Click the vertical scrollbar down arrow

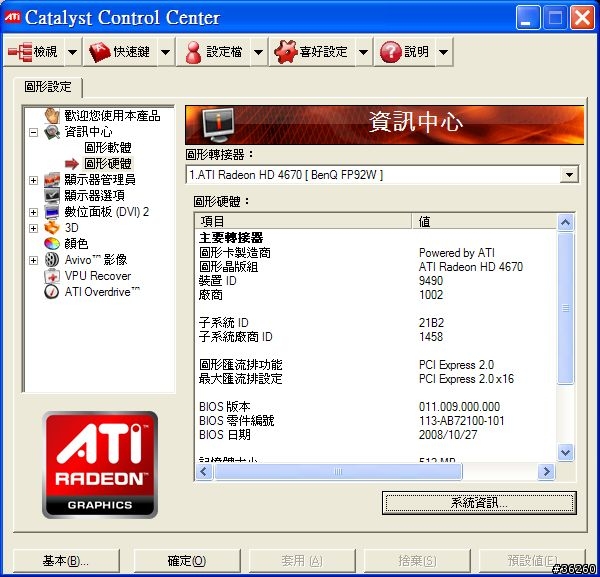click(x=566, y=453)
